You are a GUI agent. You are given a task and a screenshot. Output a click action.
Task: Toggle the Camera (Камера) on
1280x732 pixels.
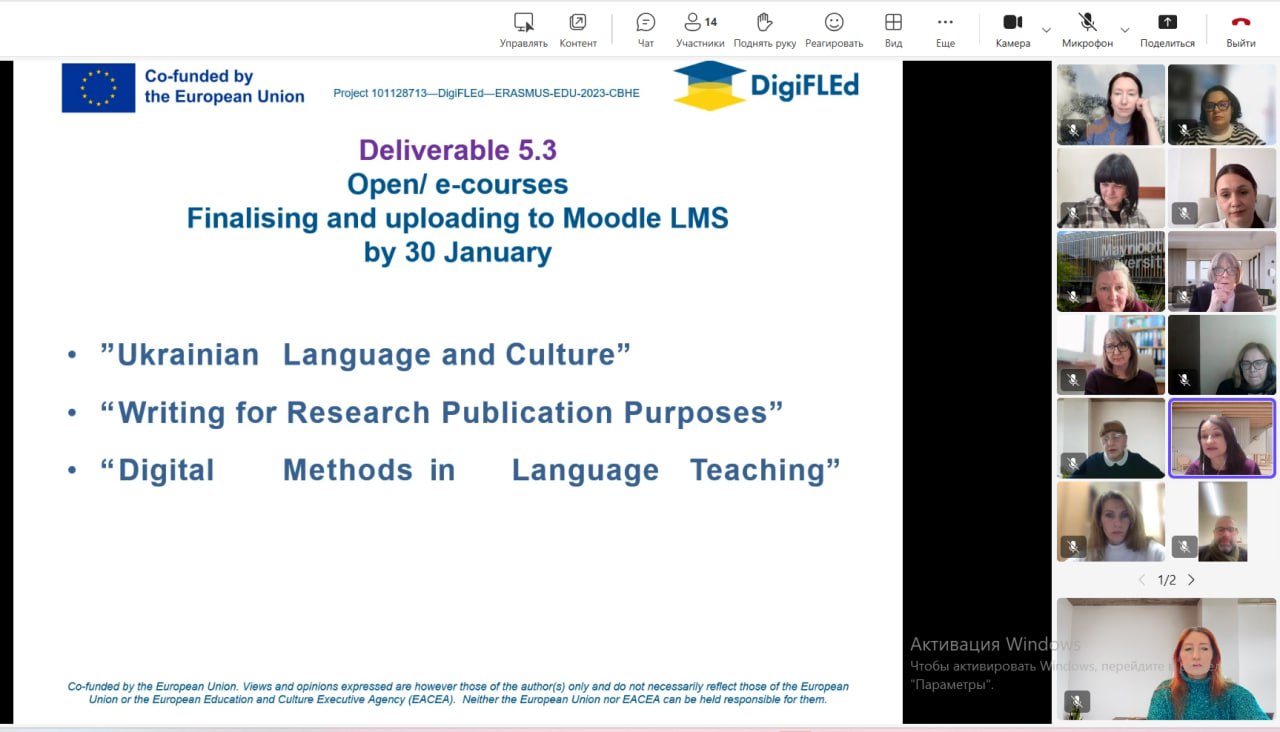[x=1012, y=29]
